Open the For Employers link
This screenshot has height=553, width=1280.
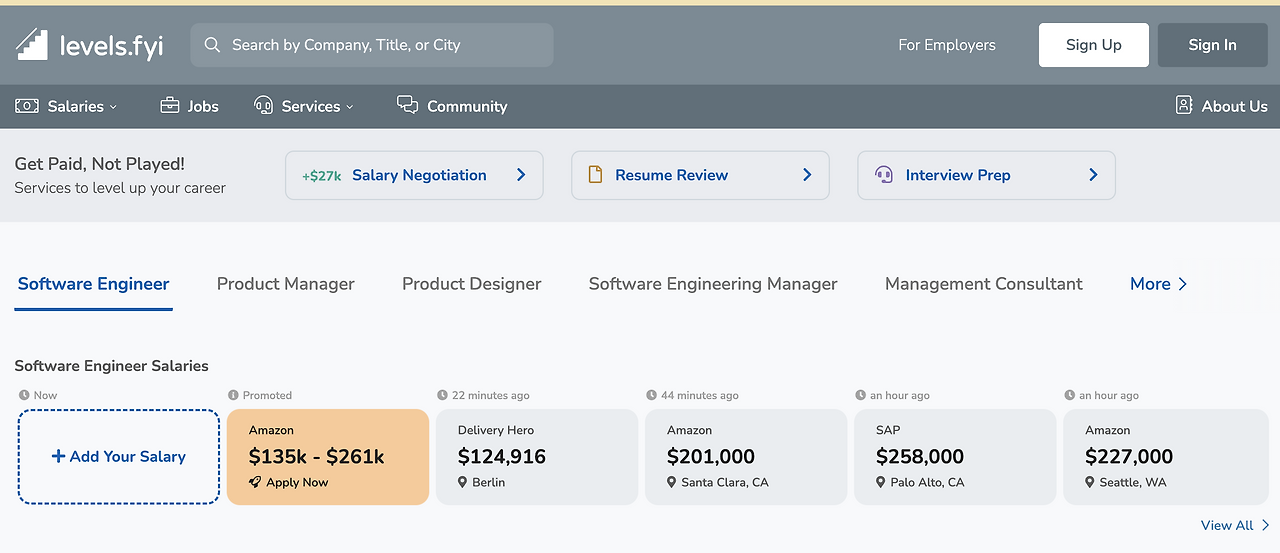(946, 45)
